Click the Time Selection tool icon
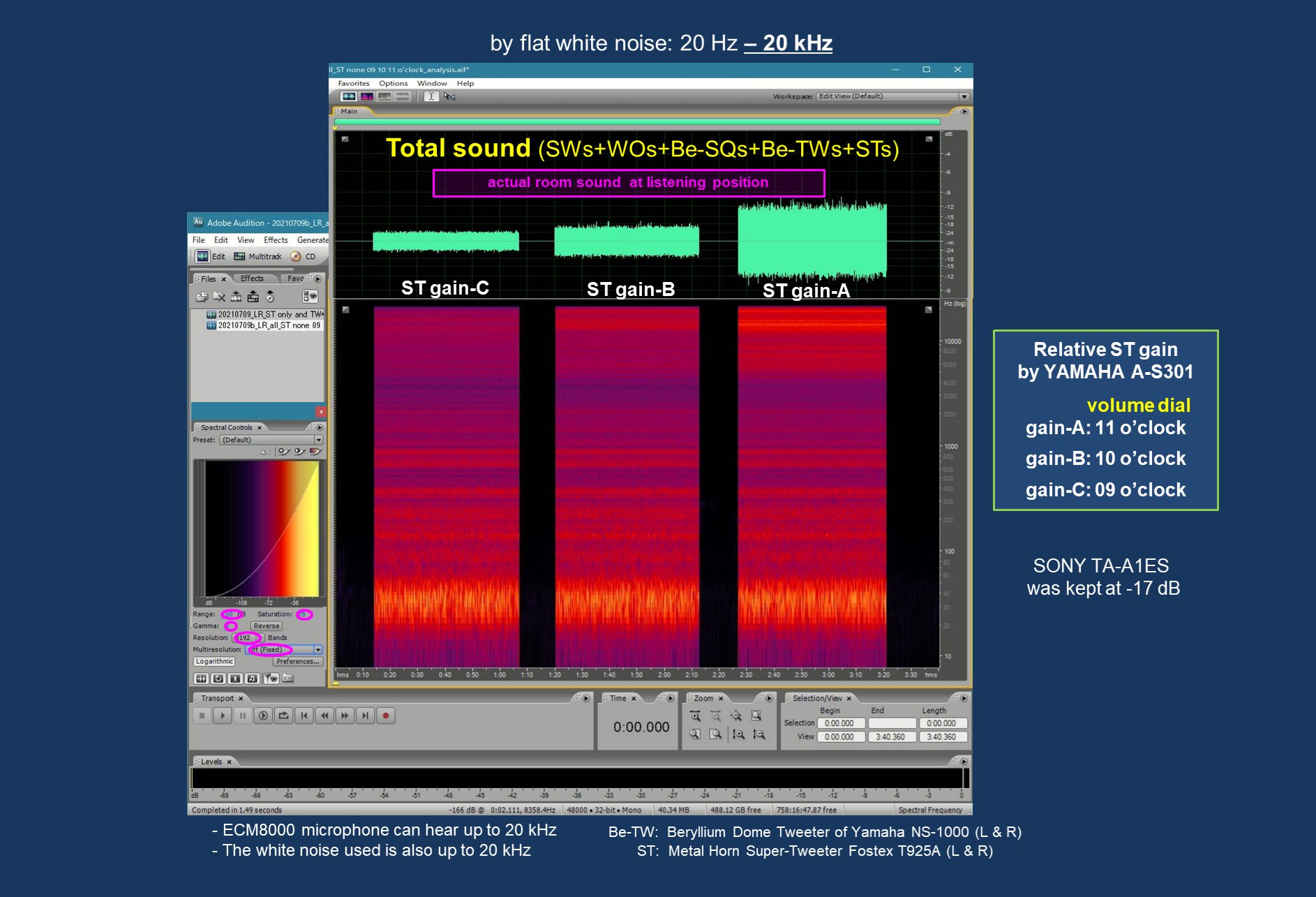 click(432, 96)
